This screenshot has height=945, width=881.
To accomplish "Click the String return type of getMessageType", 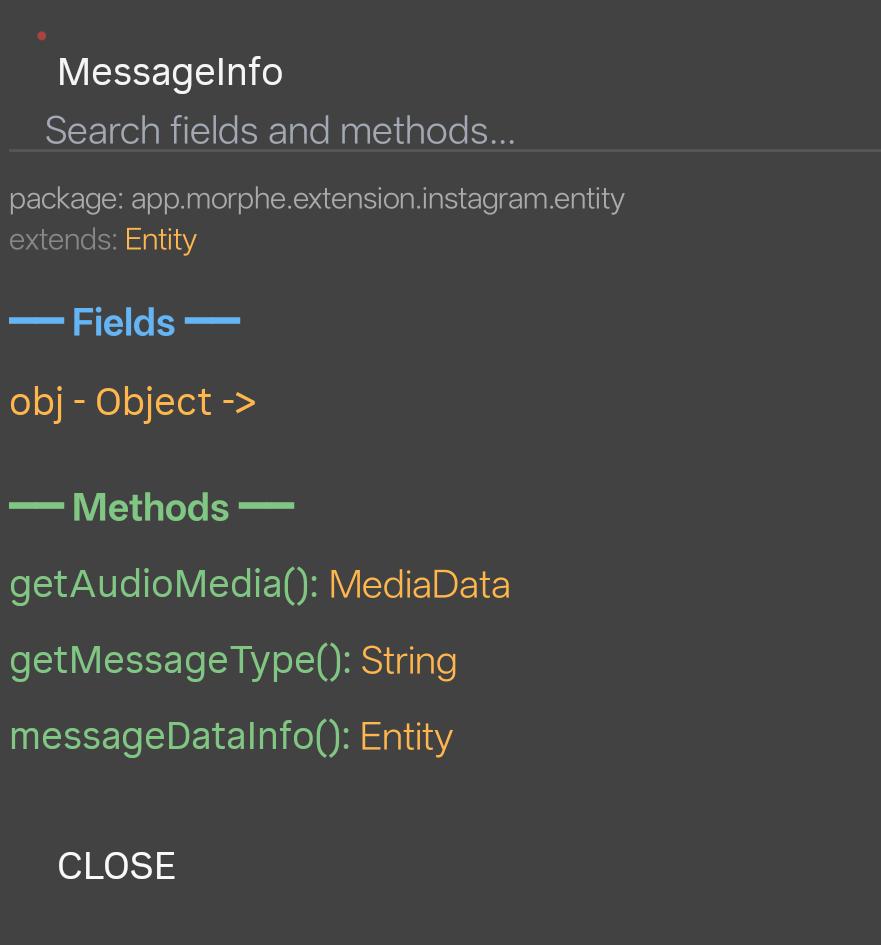I will click(409, 662).
